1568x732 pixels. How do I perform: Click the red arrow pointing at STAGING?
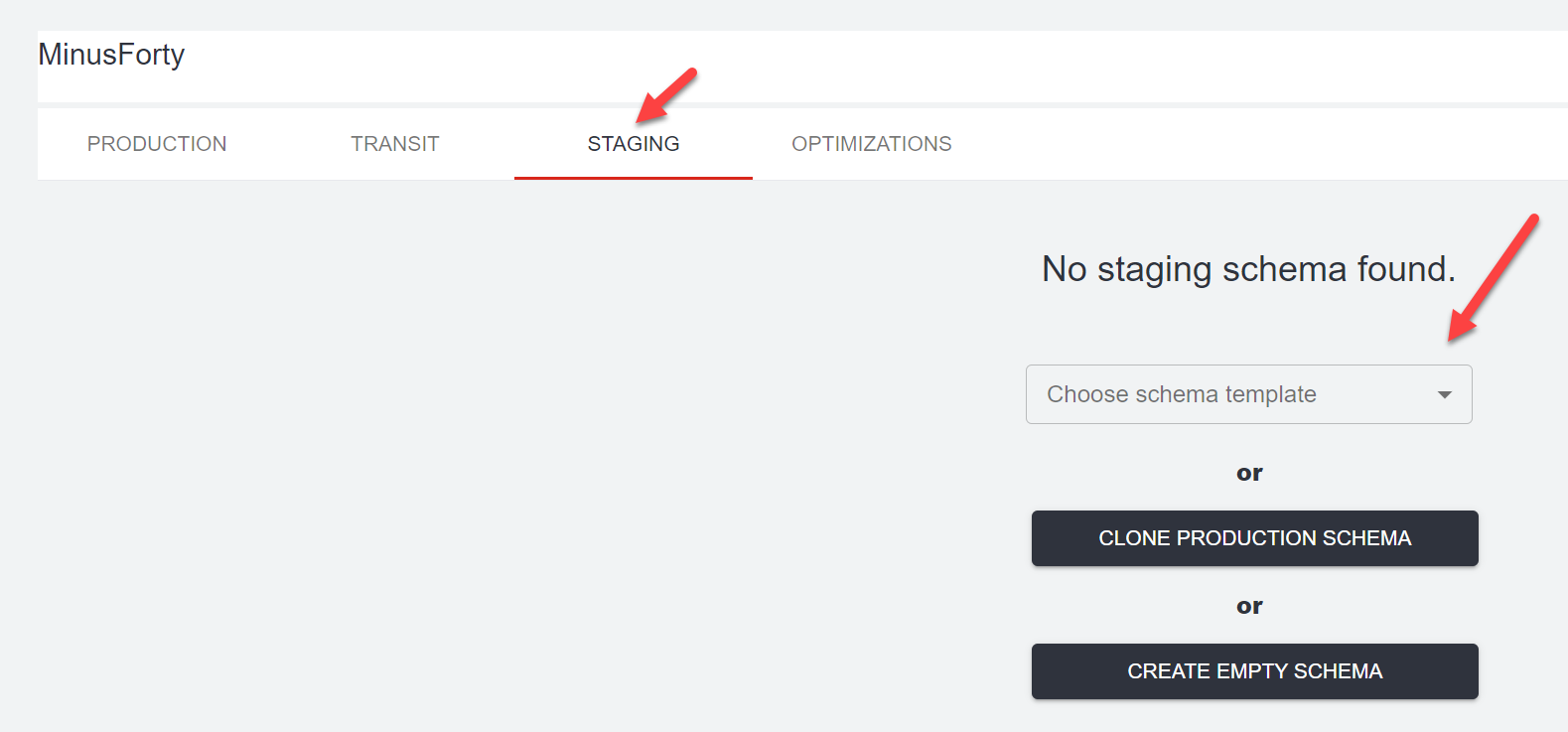coord(666,95)
